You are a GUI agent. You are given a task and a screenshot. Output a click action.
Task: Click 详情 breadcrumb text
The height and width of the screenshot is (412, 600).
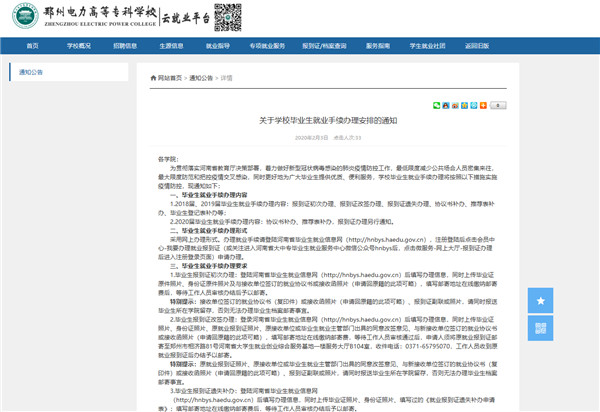[227, 78]
